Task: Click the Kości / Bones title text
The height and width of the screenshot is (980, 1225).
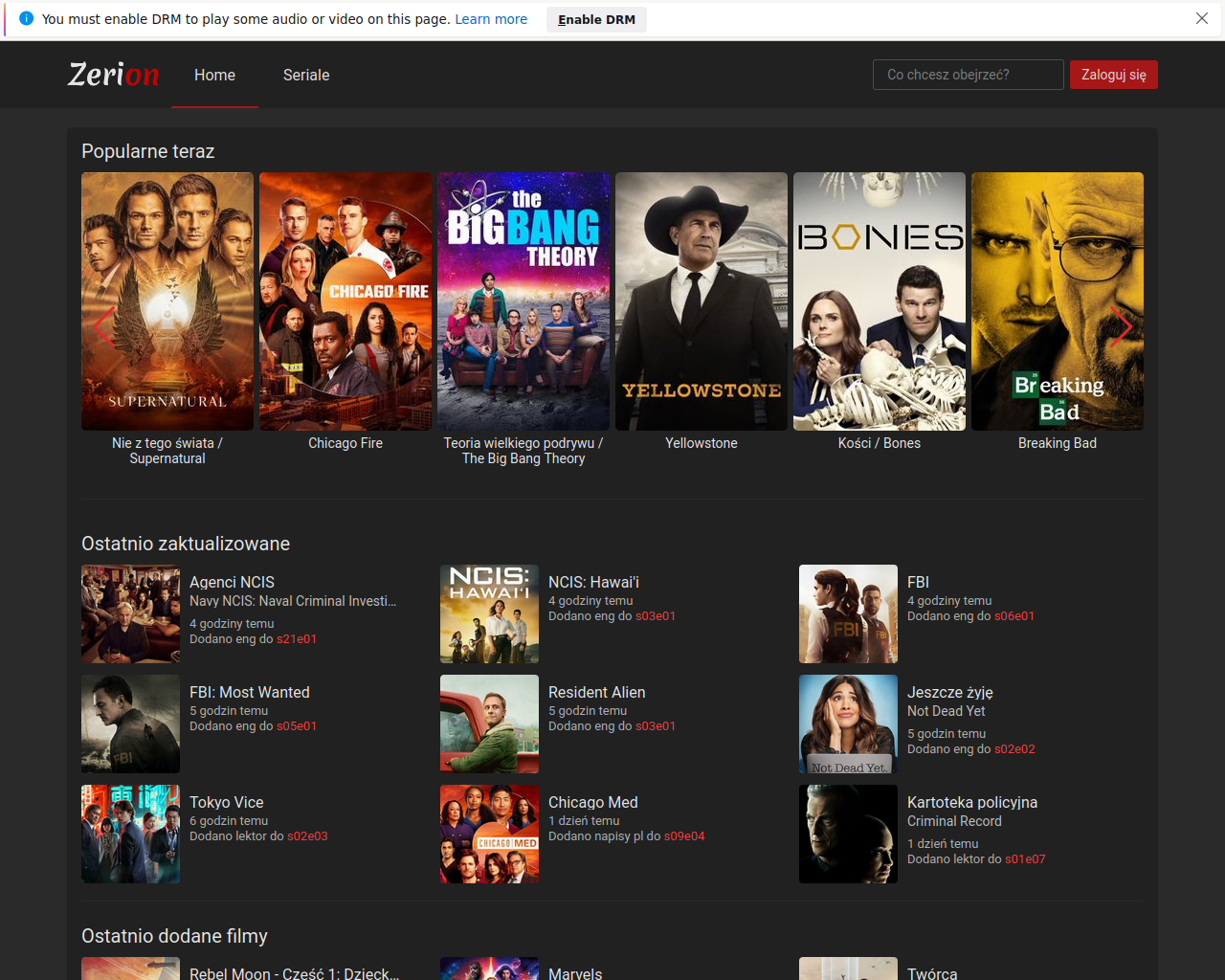Action: click(880, 443)
